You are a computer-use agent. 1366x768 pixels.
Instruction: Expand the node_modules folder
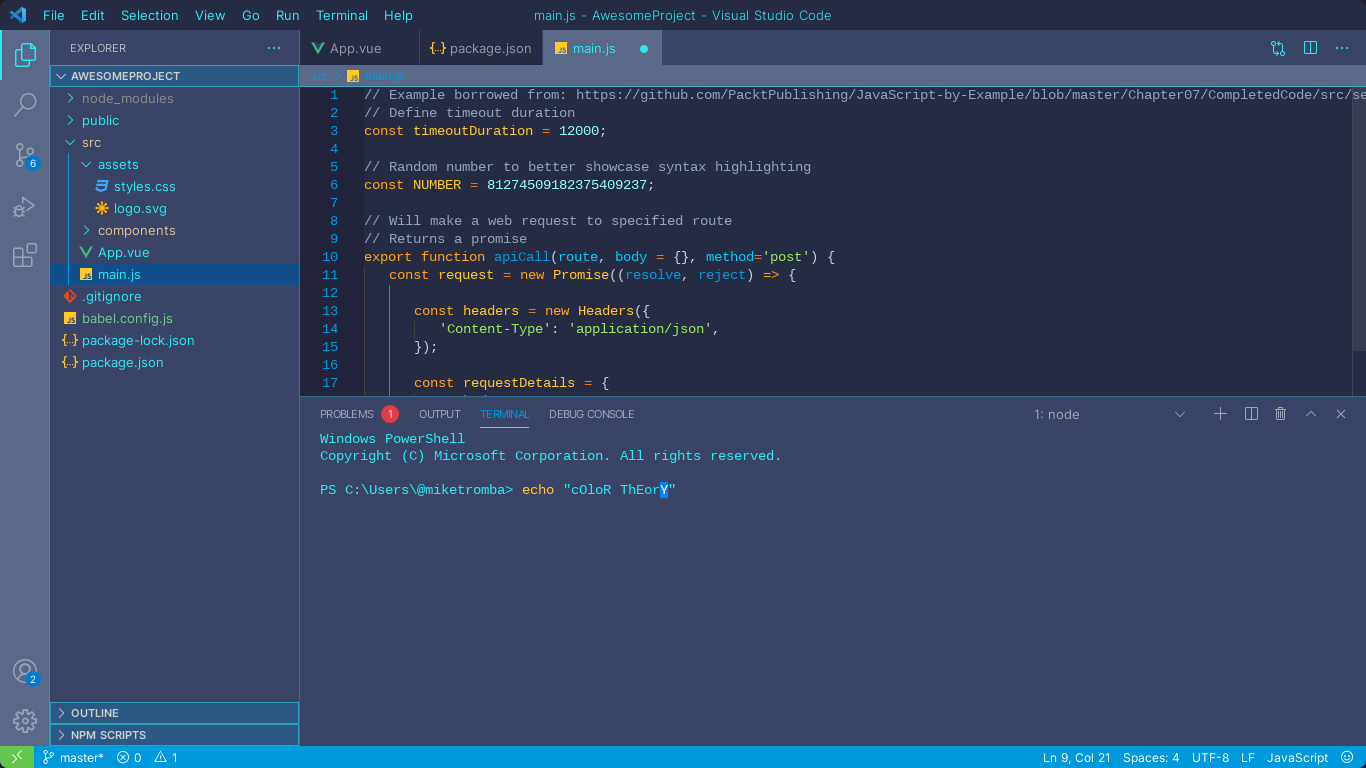tap(175, 98)
